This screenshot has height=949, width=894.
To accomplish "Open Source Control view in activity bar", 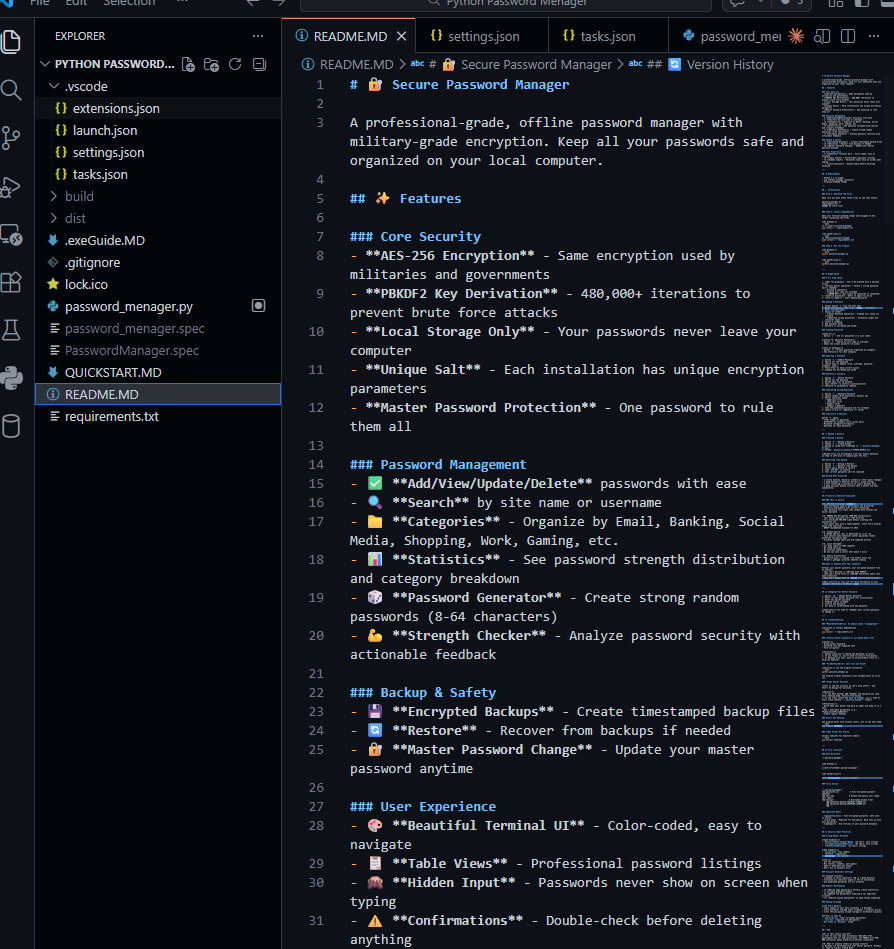I will tap(11, 138).
